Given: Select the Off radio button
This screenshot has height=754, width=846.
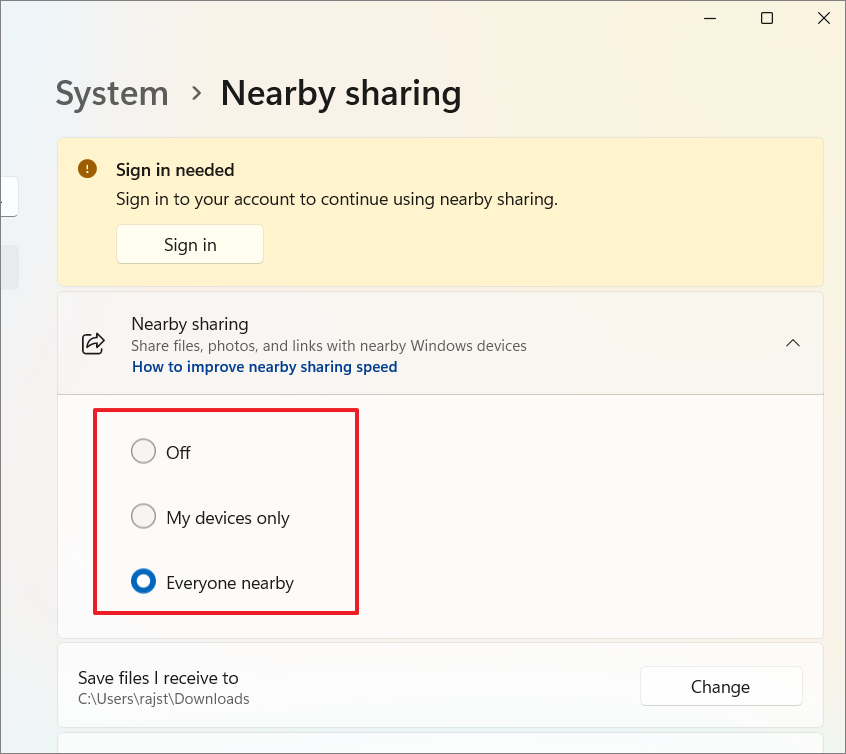Looking at the screenshot, I should [144, 451].
